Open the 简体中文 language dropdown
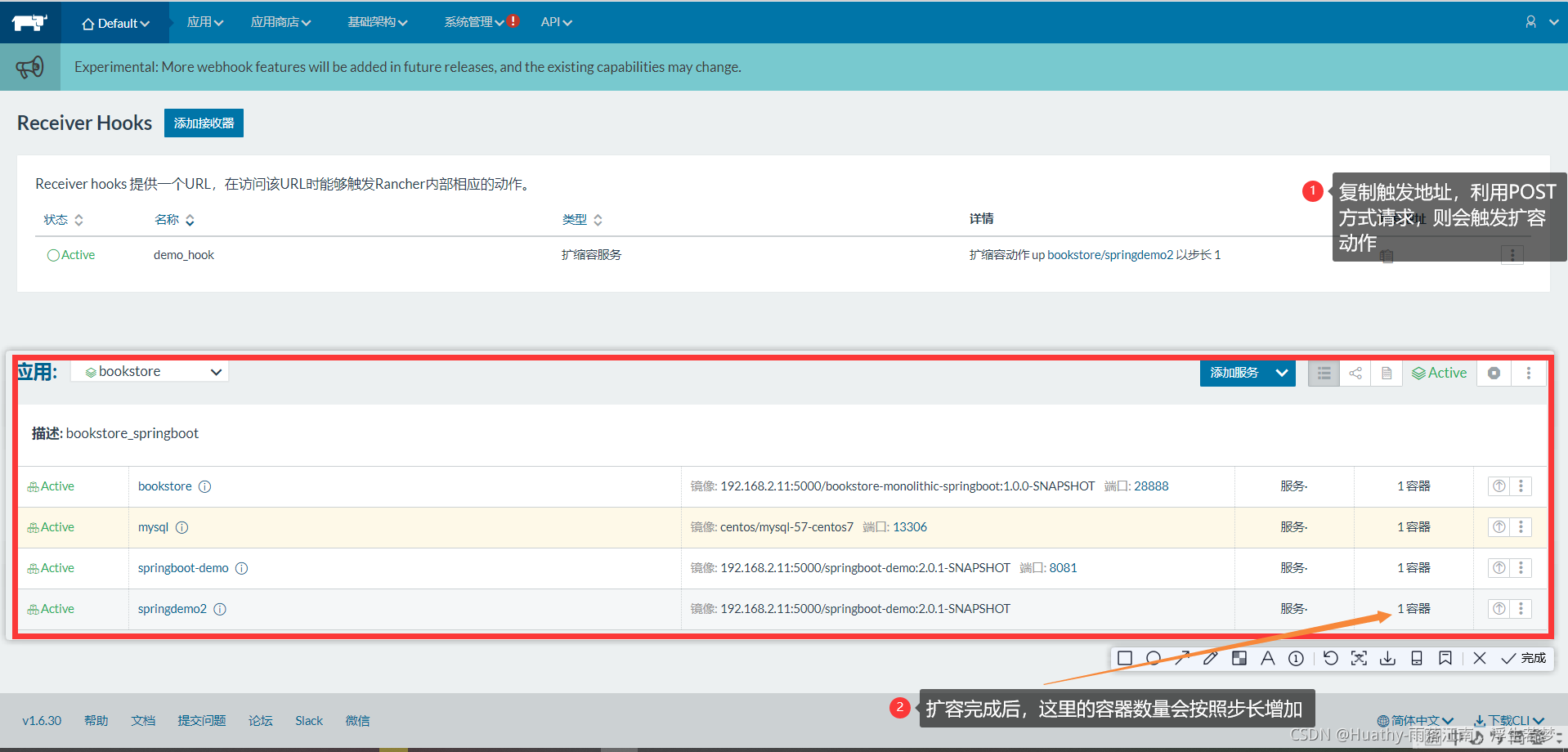This screenshot has width=1568, height=752. tap(1416, 720)
